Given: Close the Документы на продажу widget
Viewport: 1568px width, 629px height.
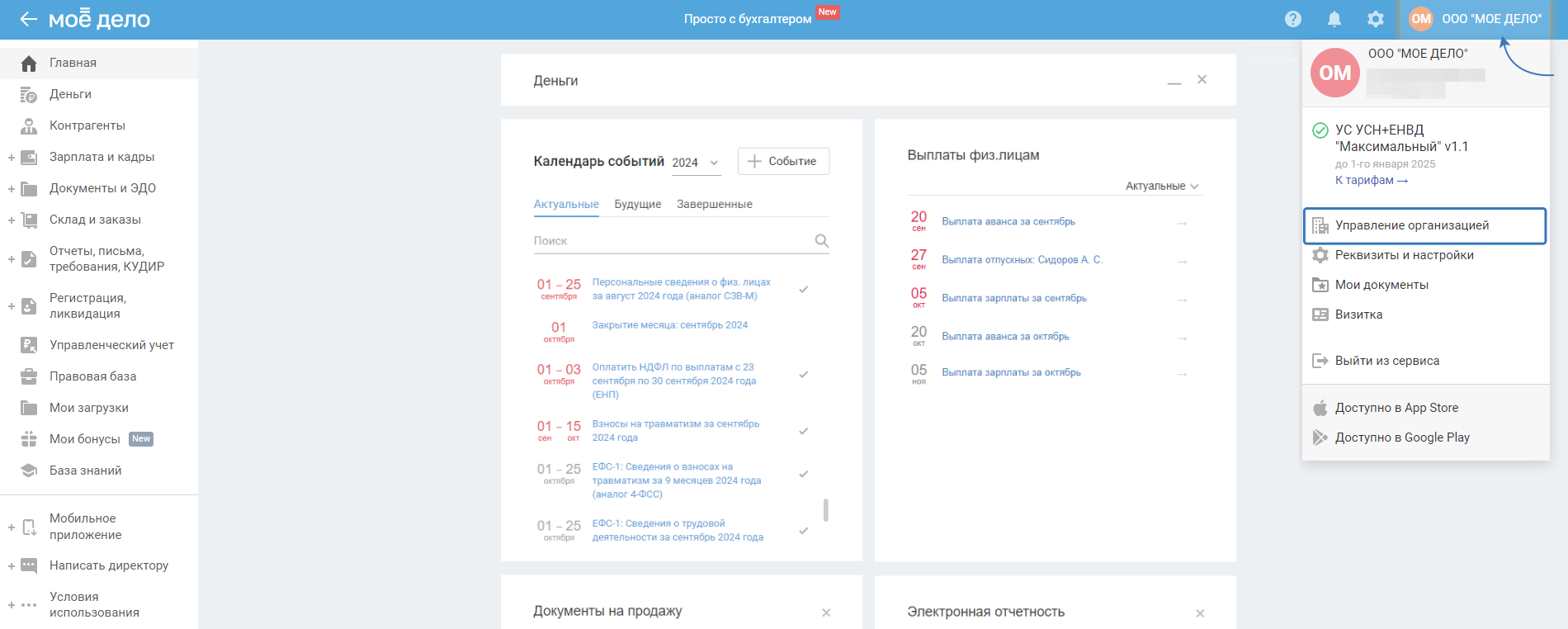Looking at the screenshot, I should pos(826,612).
